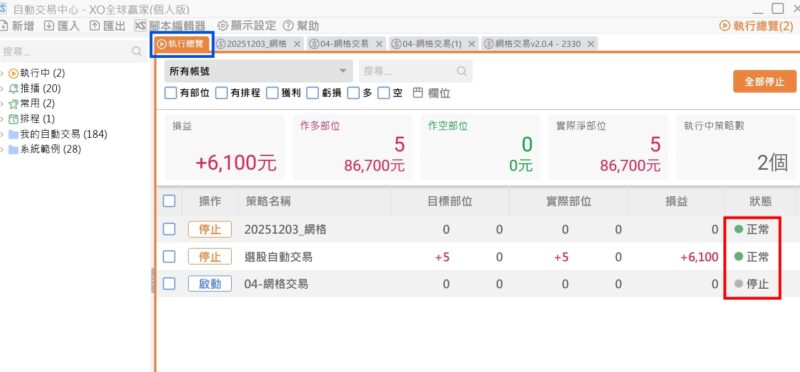Expand the 排程 (1) tree node
The height and width of the screenshot is (372, 800).
(3, 119)
